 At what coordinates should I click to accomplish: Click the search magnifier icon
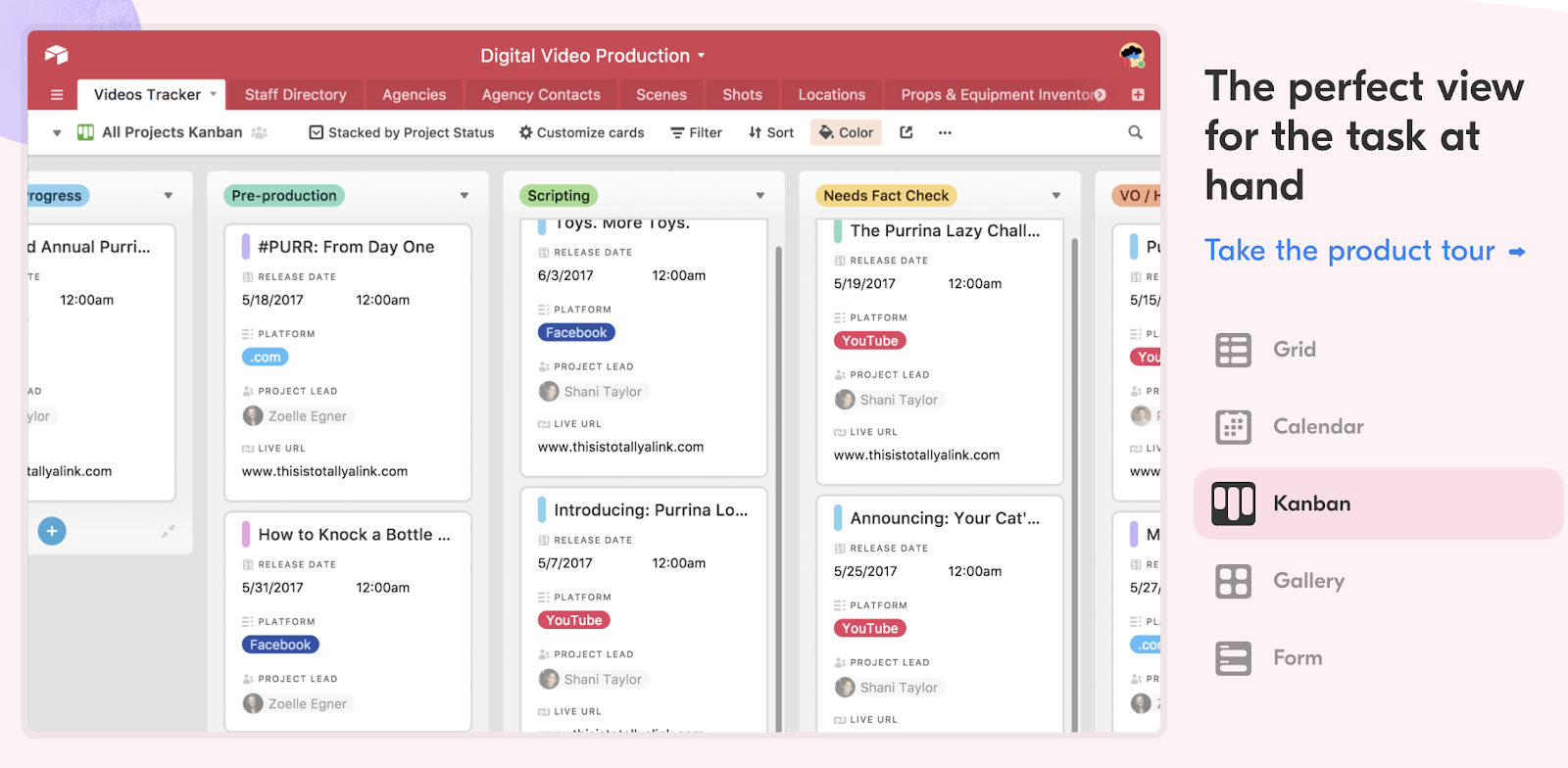click(x=1135, y=132)
